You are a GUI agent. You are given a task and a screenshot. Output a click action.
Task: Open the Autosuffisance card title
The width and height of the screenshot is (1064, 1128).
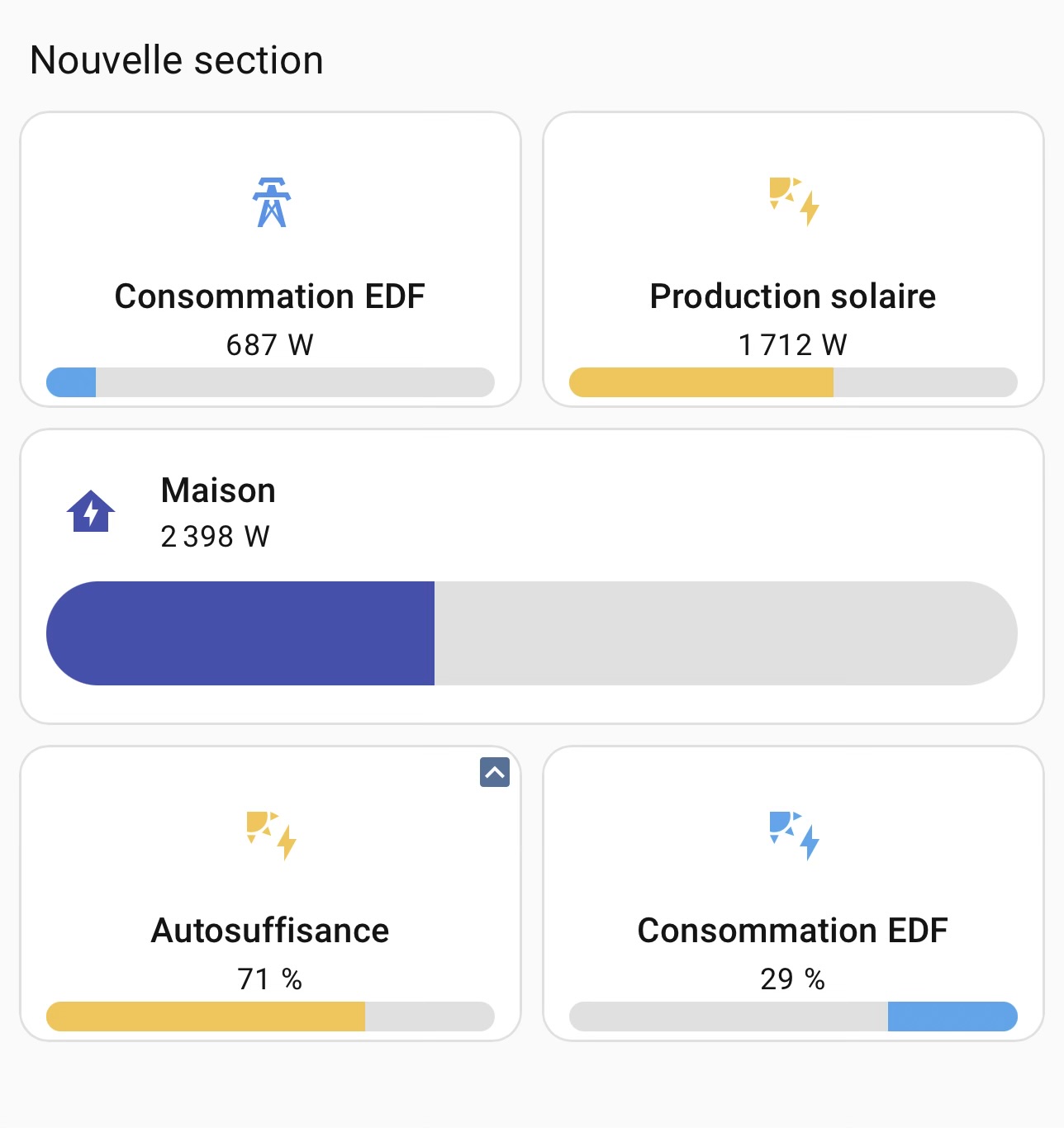270,931
